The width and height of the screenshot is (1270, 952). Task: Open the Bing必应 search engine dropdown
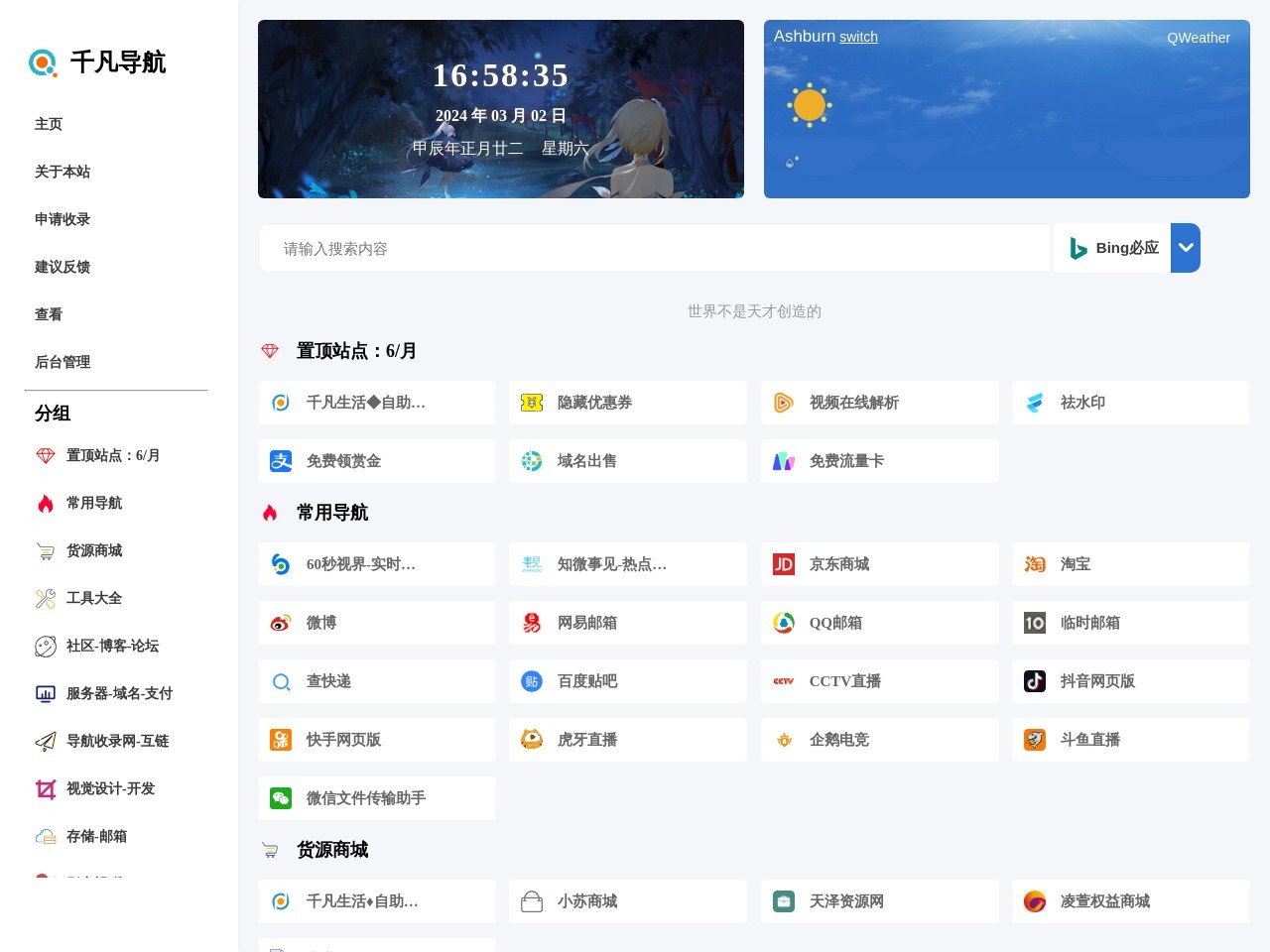click(x=1185, y=248)
